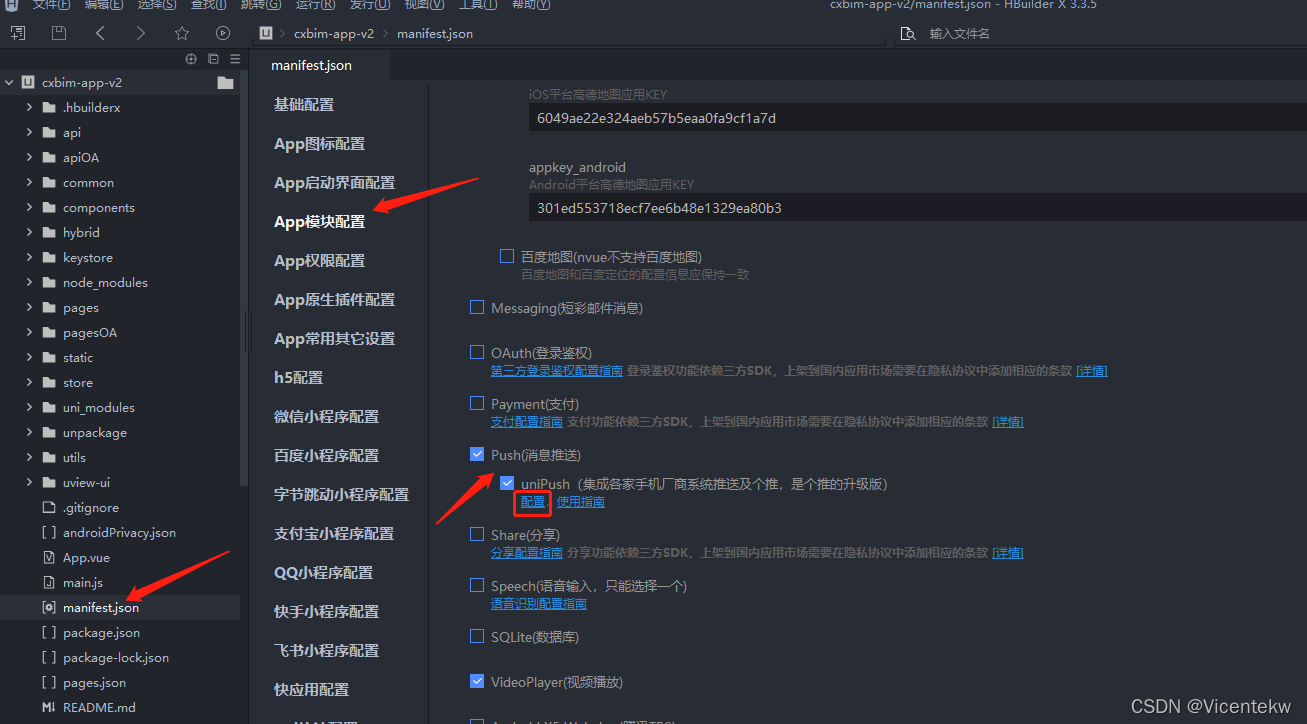Click the collapse-all icon in project explorer header
The width and height of the screenshot is (1307, 724).
tap(213, 59)
